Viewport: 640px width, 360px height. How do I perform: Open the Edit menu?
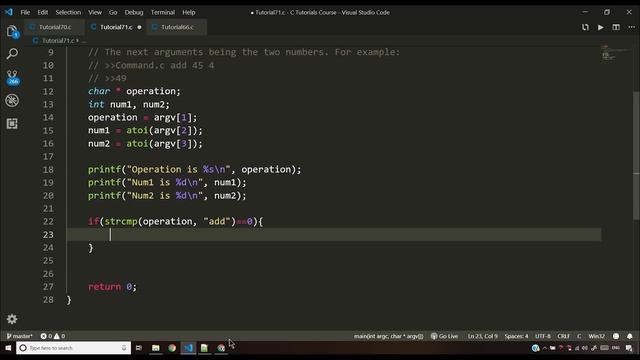(x=42, y=12)
